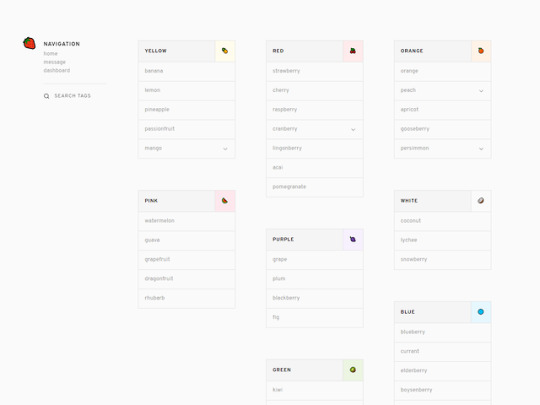Click the White card coconut icon
The width and height of the screenshot is (540, 405).
click(481, 201)
